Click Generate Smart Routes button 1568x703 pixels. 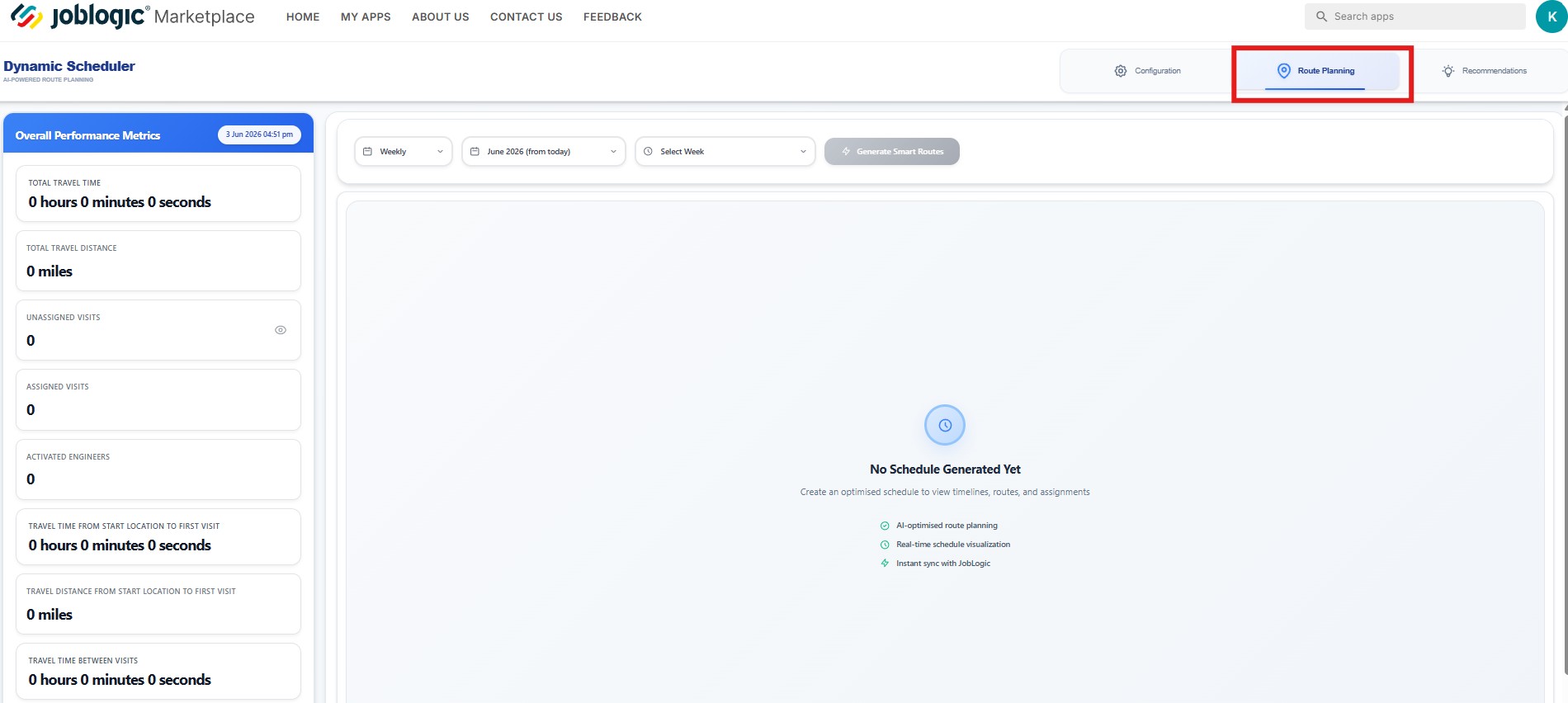pyautogui.click(x=892, y=152)
